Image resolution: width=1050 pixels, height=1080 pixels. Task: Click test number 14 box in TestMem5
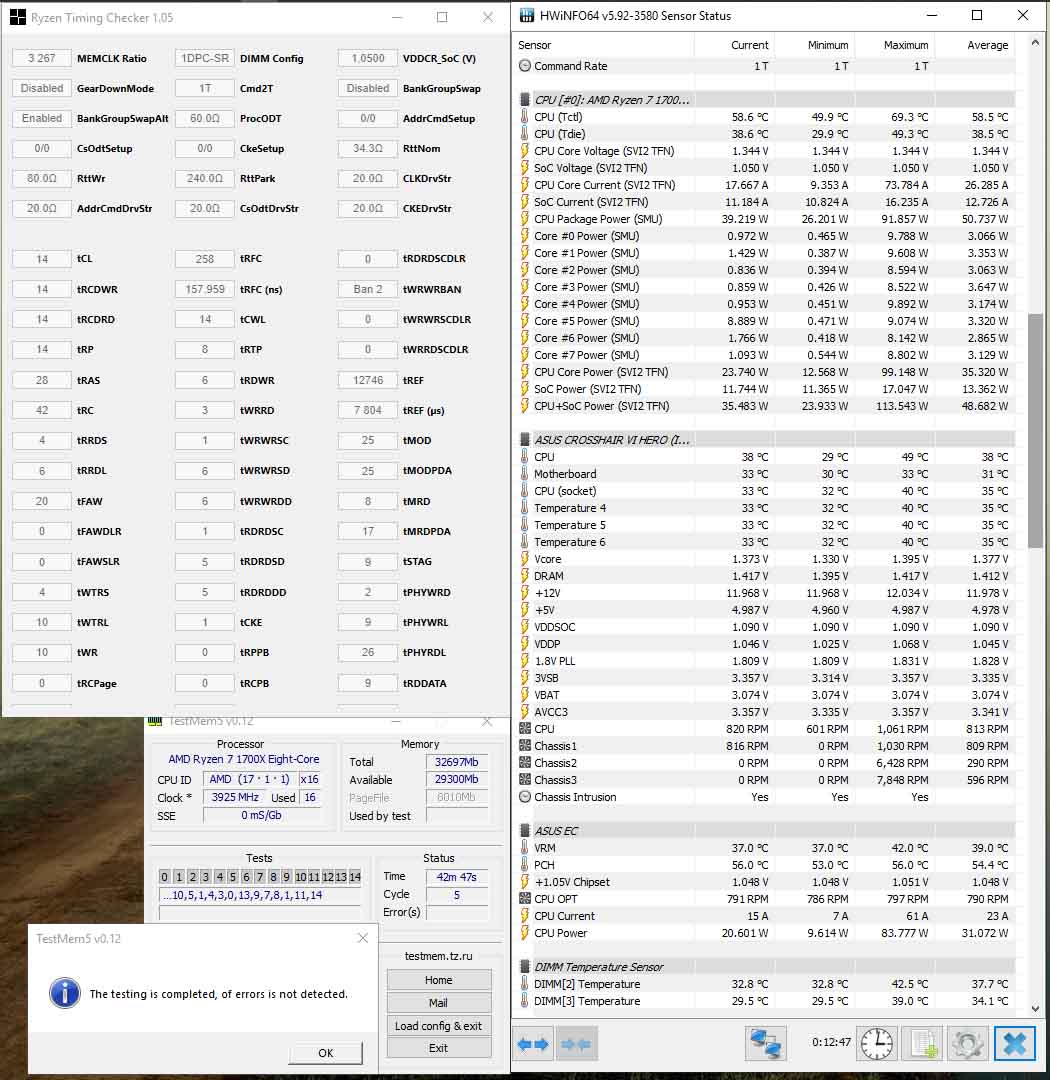[355, 877]
